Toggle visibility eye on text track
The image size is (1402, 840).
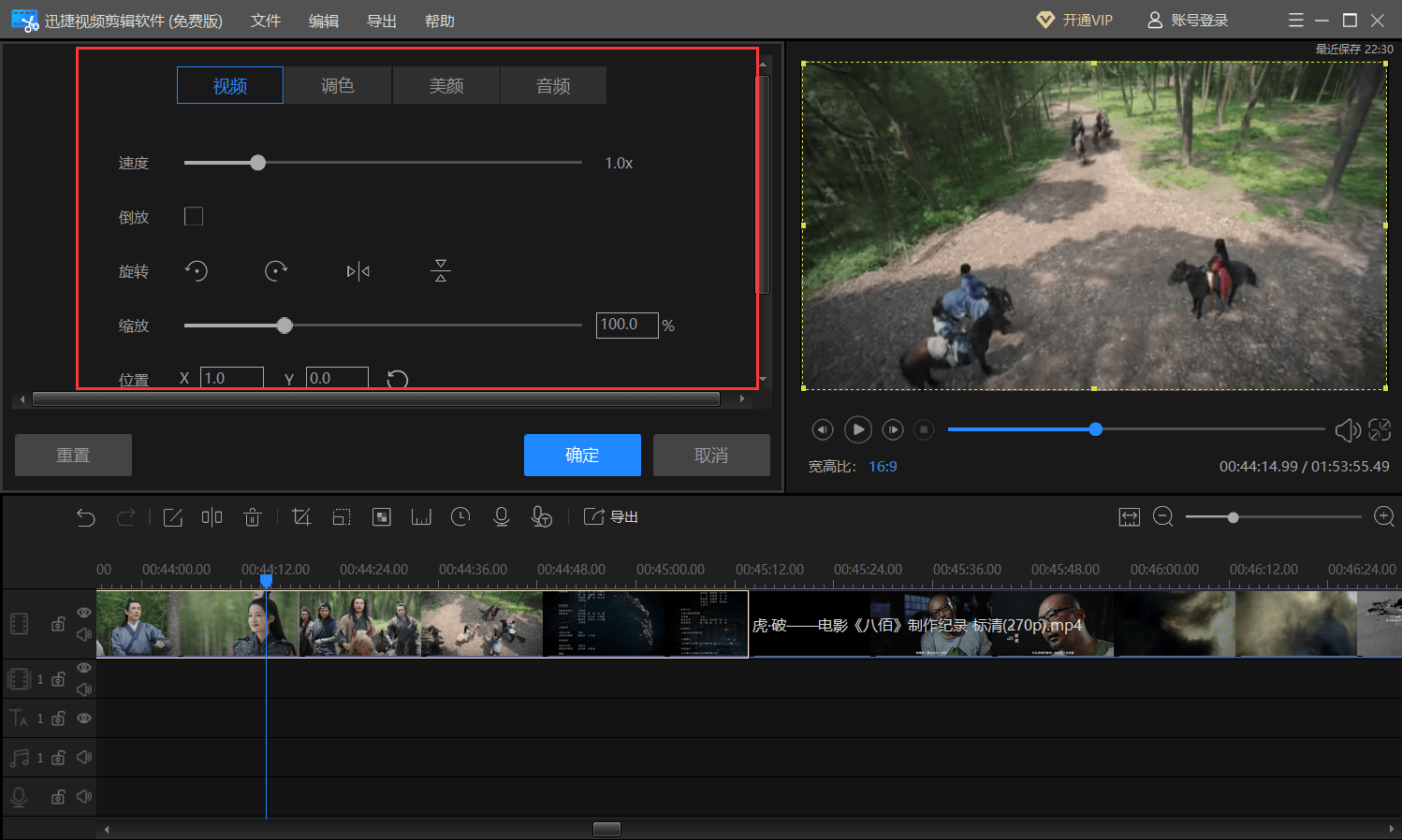point(84,718)
